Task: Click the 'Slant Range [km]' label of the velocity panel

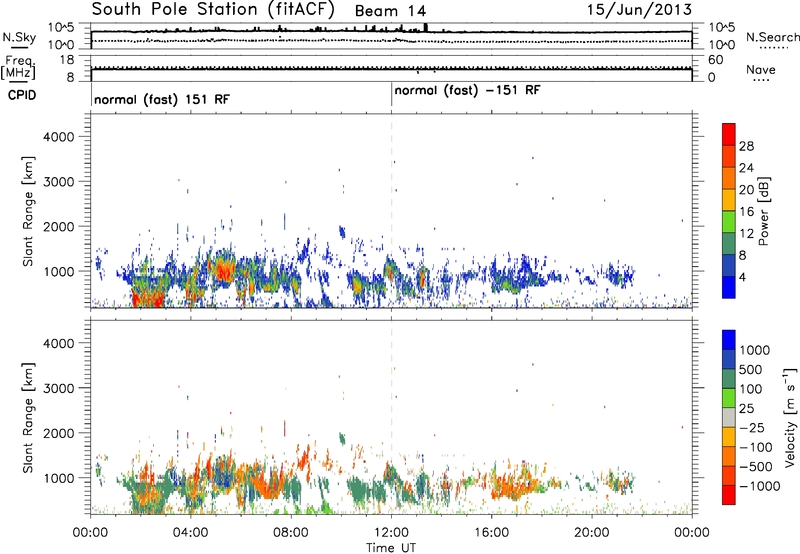Action: coord(28,418)
